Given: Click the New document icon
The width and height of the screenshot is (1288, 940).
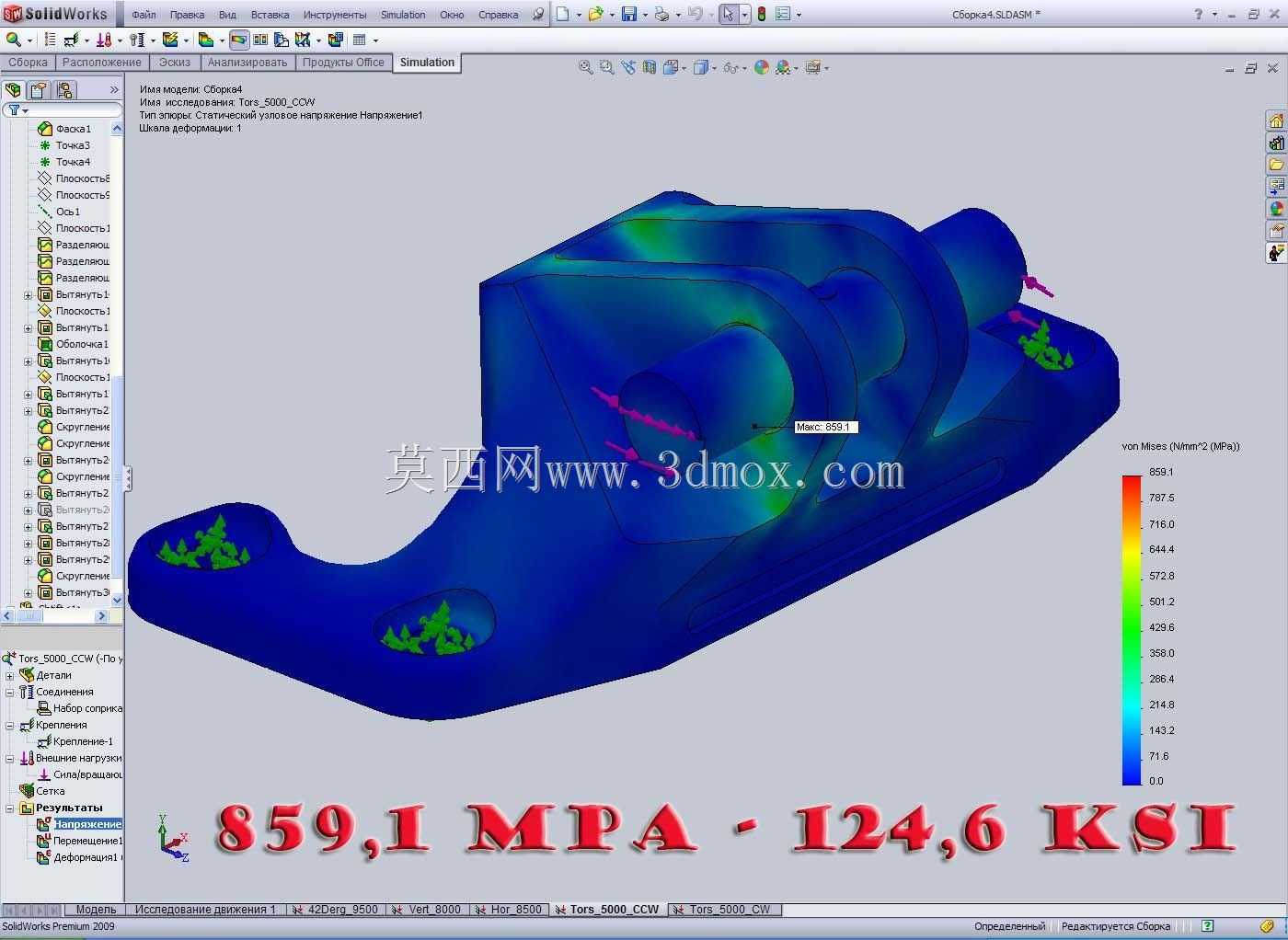Looking at the screenshot, I should [x=562, y=14].
